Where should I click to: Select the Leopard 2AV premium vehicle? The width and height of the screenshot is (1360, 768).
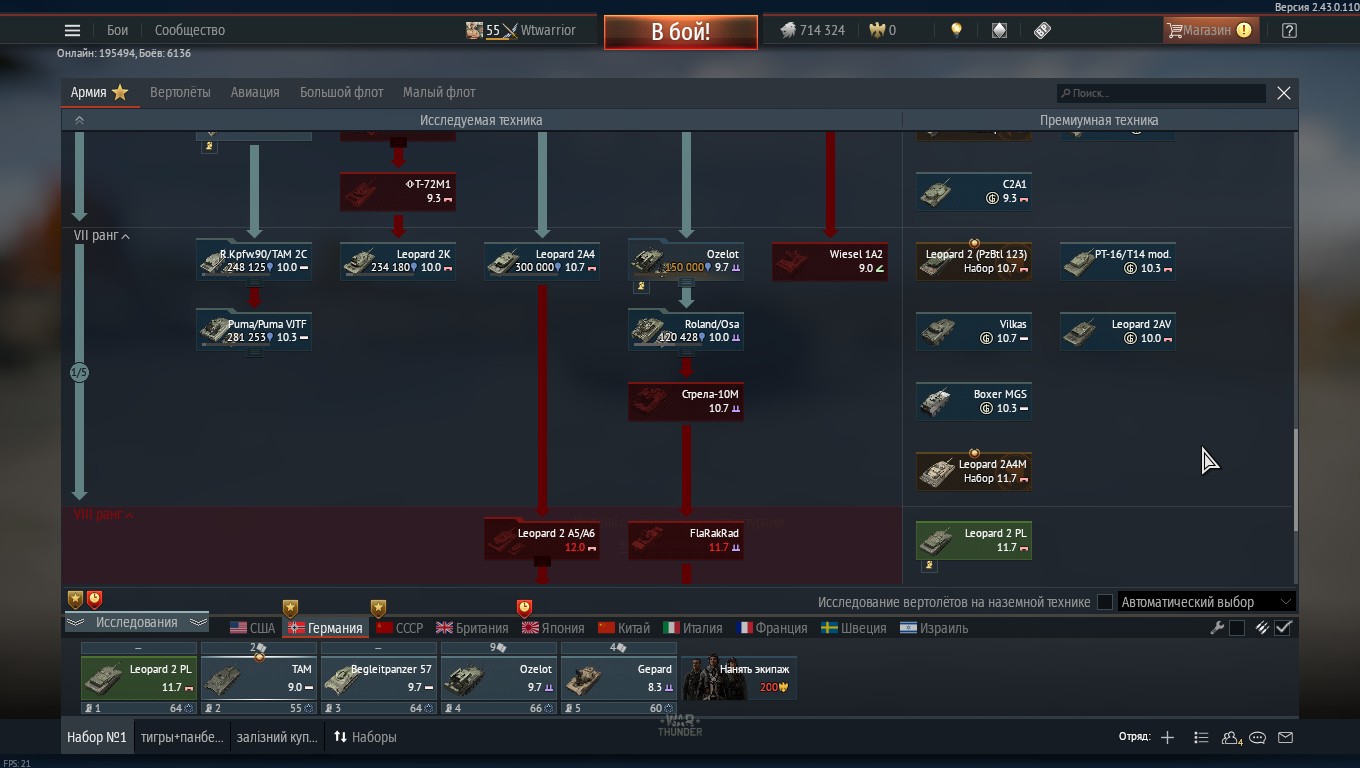1118,331
